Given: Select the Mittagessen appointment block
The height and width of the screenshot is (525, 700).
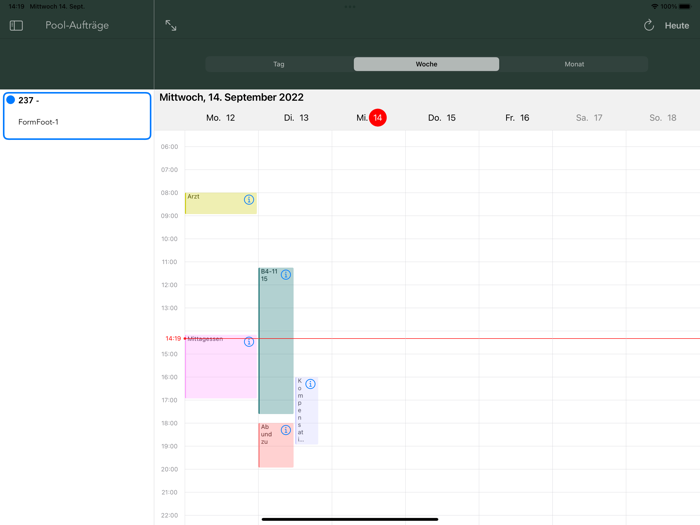Looking at the screenshot, I should click(221, 367).
